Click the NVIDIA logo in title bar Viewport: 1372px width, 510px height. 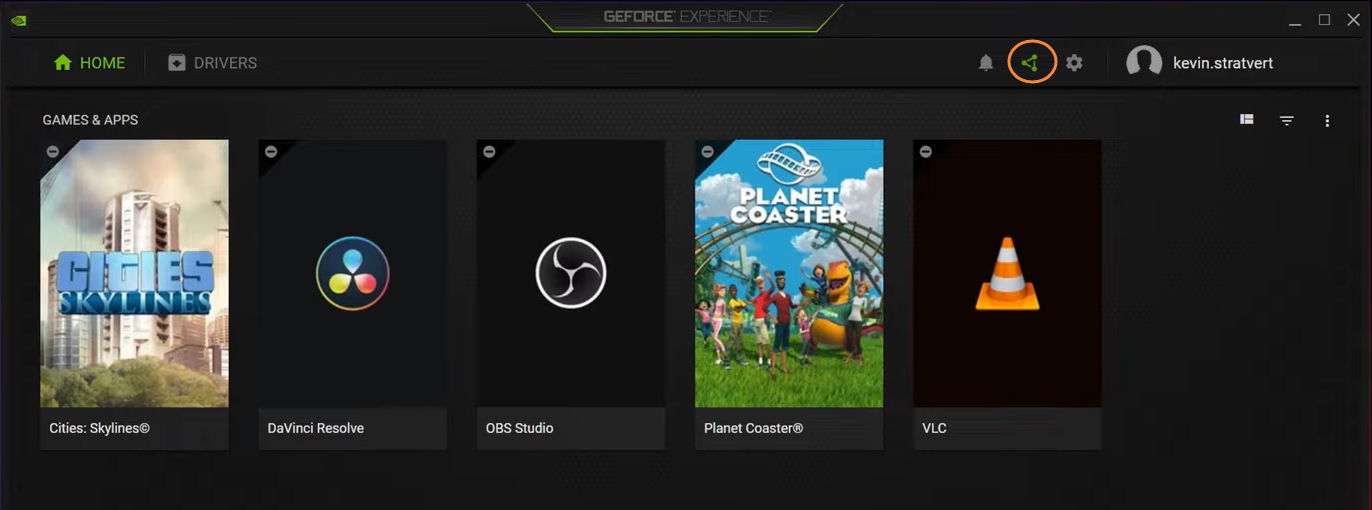(18, 19)
